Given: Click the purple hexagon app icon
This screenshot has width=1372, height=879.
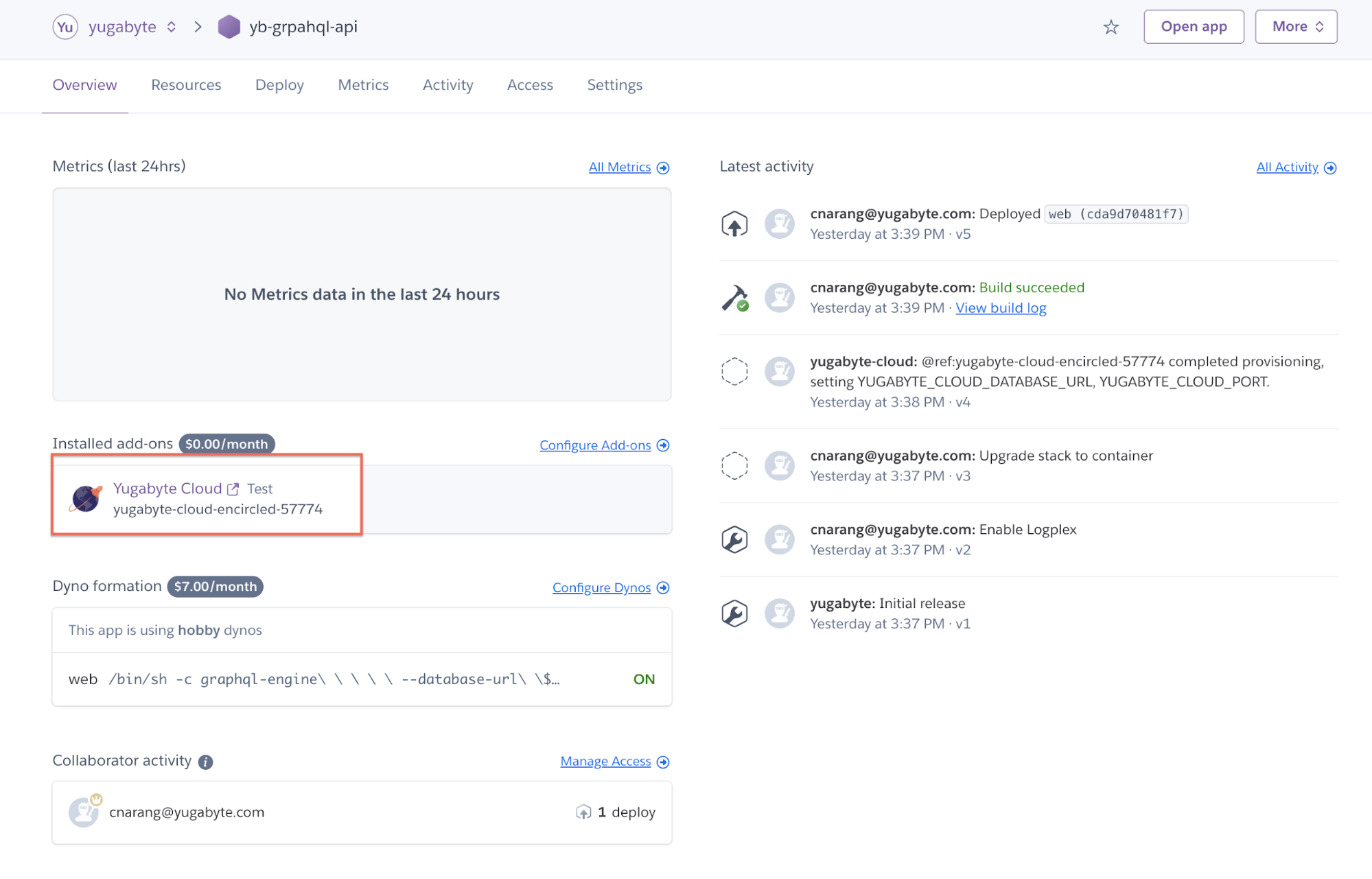Looking at the screenshot, I should [229, 27].
